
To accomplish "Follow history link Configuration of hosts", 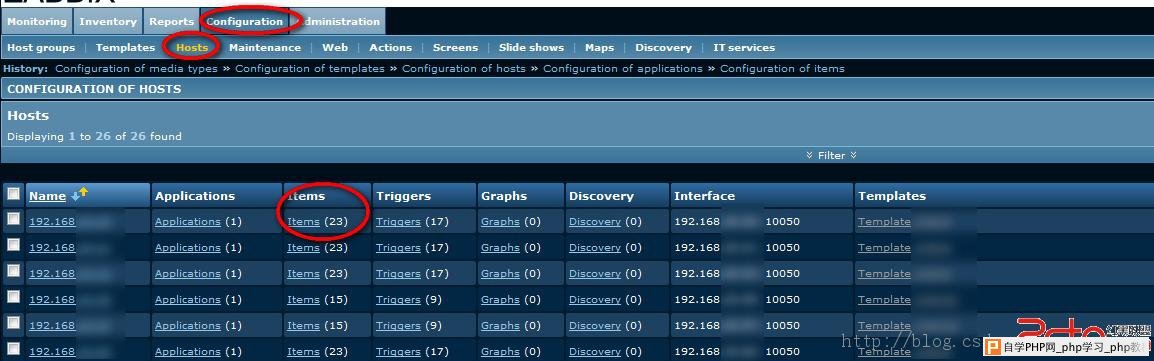I will 464,68.
